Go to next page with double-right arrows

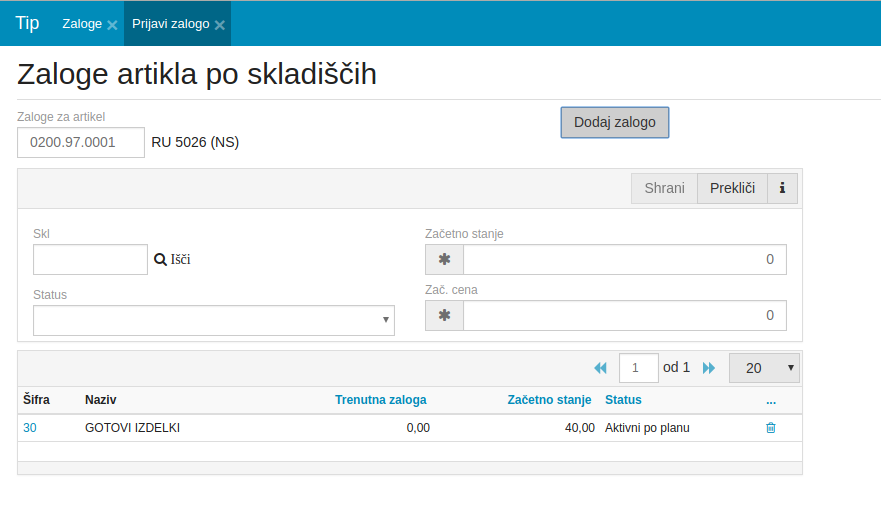[x=709, y=368]
